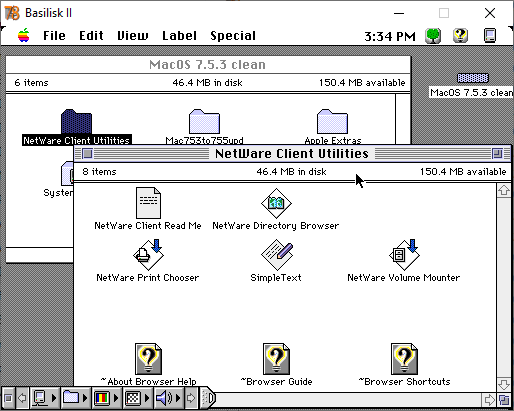Expand the sound volume module popup arrow
The image size is (514, 411).
coord(178,398)
